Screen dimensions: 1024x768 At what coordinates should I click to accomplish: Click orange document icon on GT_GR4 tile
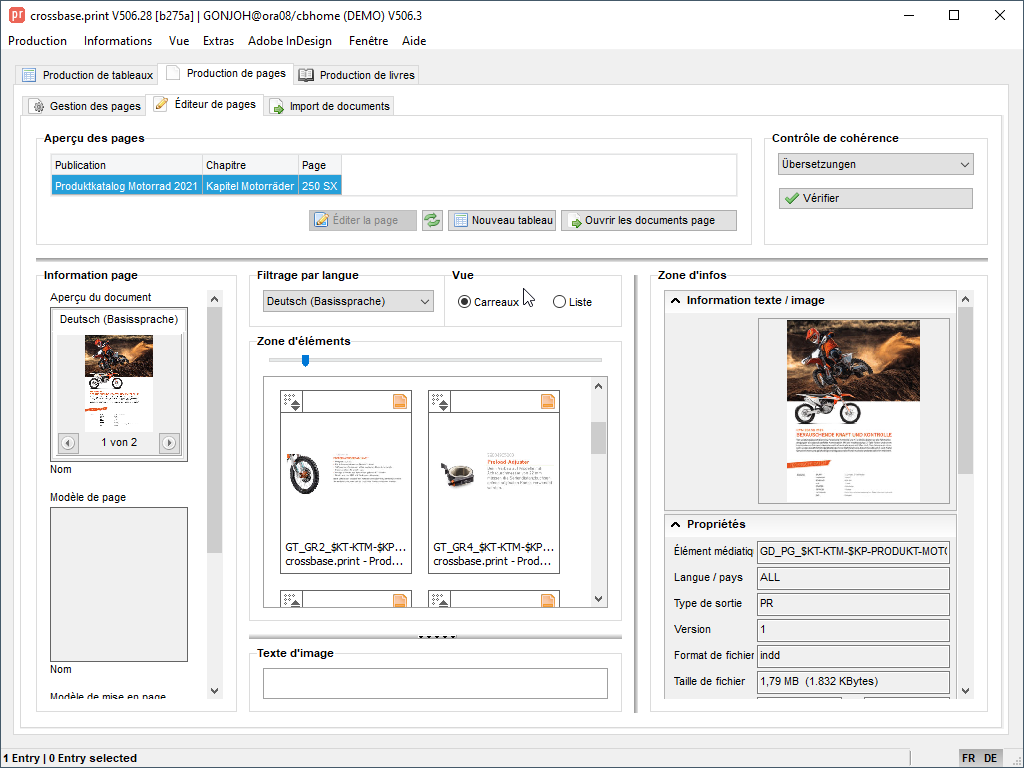coord(548,401)
